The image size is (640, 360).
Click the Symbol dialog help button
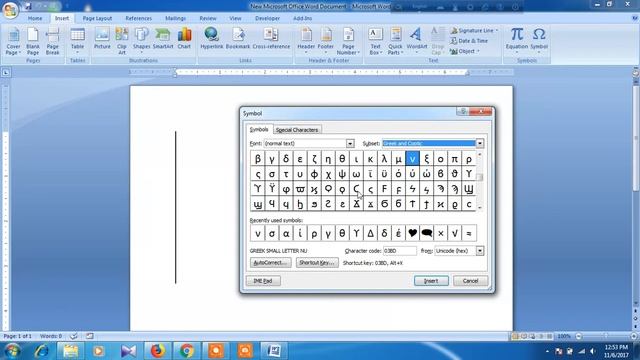coord(462,111)
